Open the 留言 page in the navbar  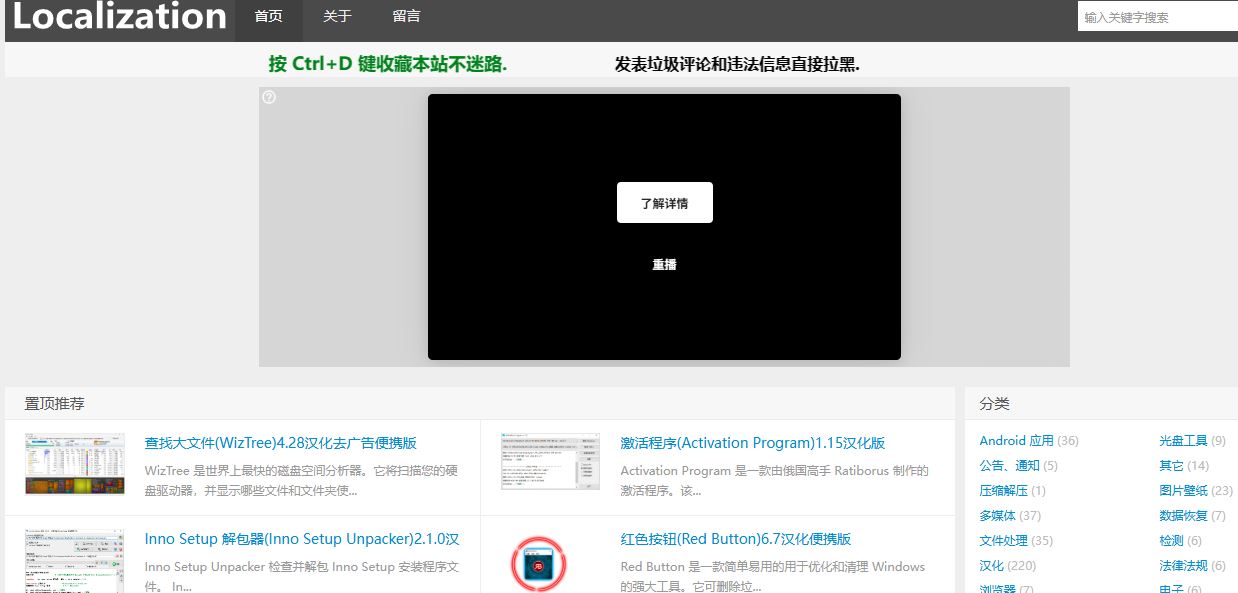click(406, 17)
